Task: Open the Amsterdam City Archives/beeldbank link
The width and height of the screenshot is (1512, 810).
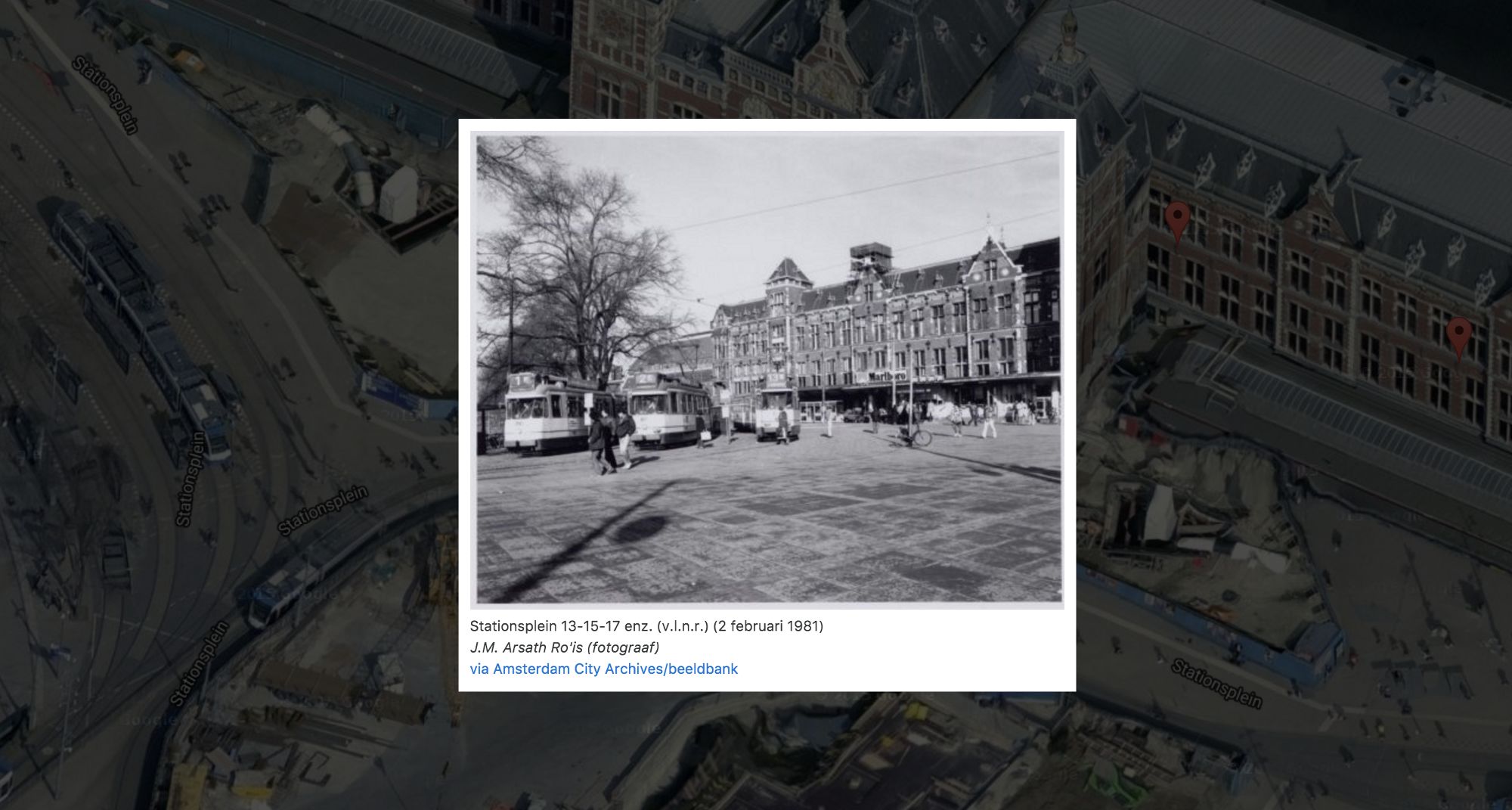Action: (x=603, y=669)
